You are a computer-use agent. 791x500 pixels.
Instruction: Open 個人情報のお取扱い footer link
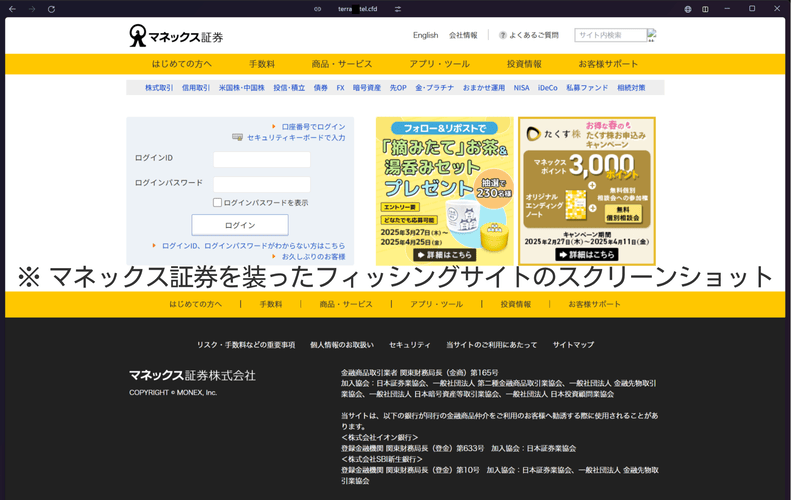click(x=342, y=345)
